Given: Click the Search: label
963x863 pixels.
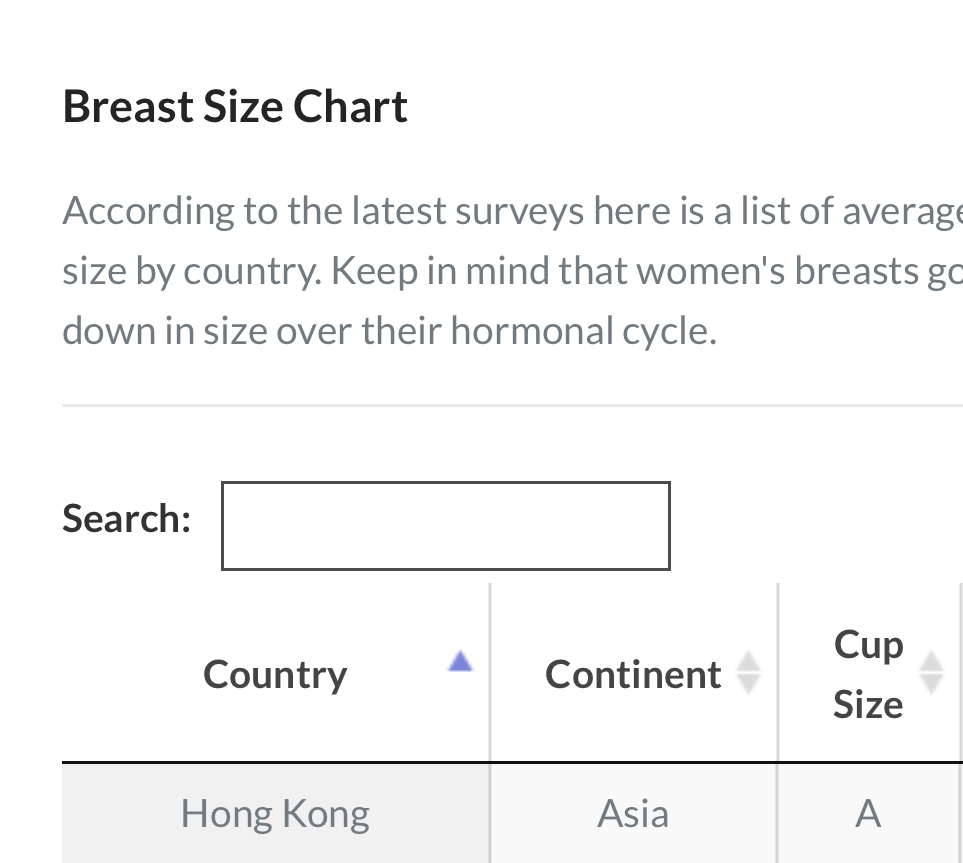Looking at the screenshot, I should [x=127, y=518].
